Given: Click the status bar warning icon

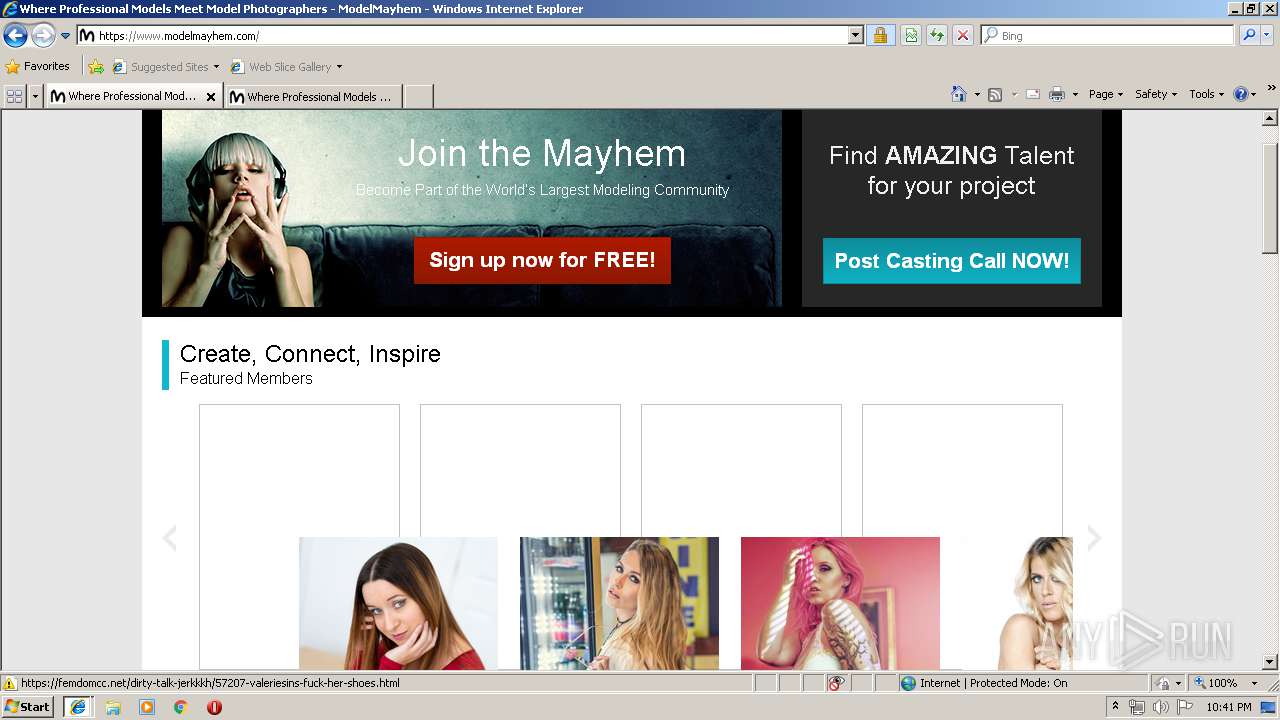Looking at the screenshot, I should 9,683.
